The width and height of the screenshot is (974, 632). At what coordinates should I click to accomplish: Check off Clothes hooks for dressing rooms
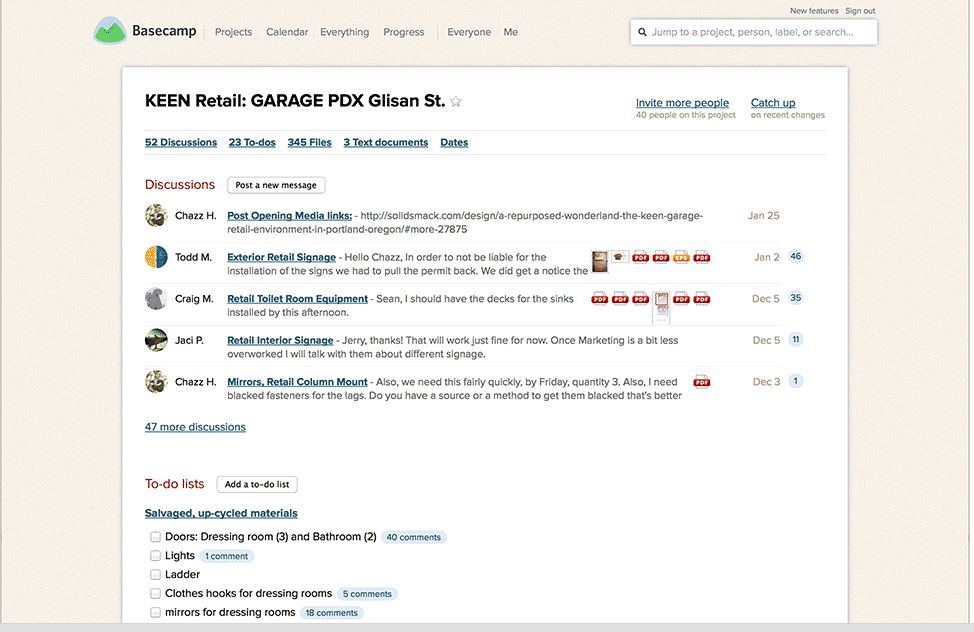(155, 593)
